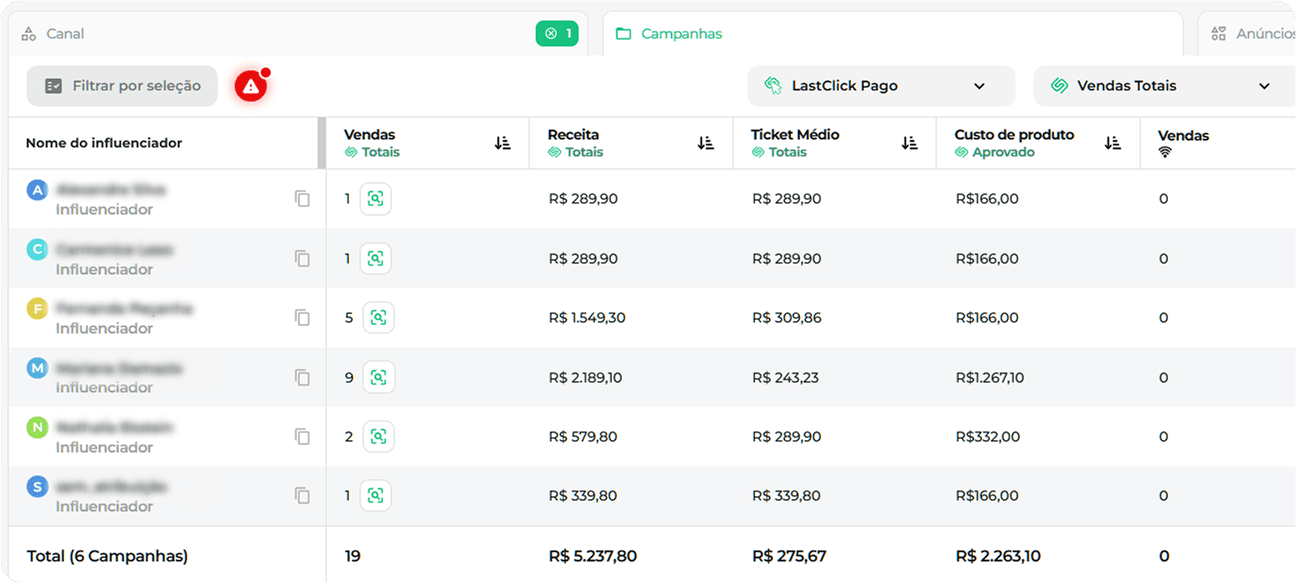Sort by Custo de produto column
The height and width of the screenshot is (583, 1296).
pos(1113,143)
